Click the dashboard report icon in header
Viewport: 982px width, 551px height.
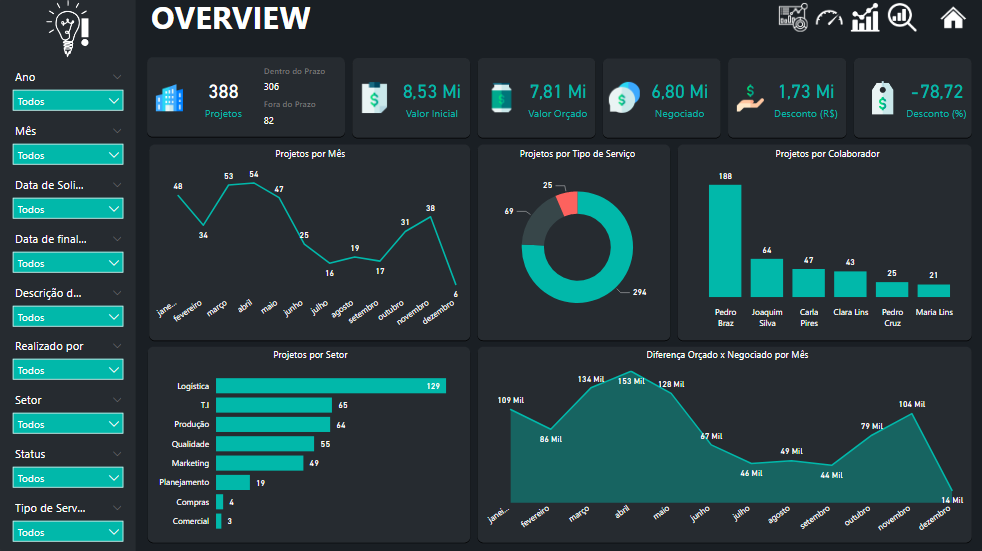pyautogui.click(x=793, y=17)
